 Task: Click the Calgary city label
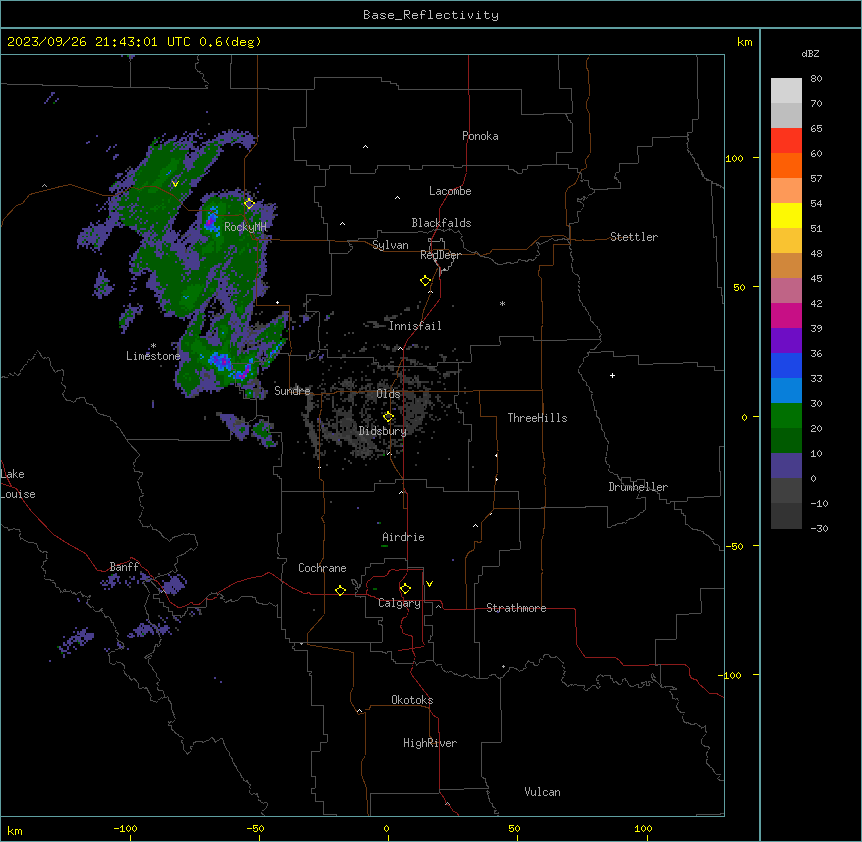(x=399, y=603)
